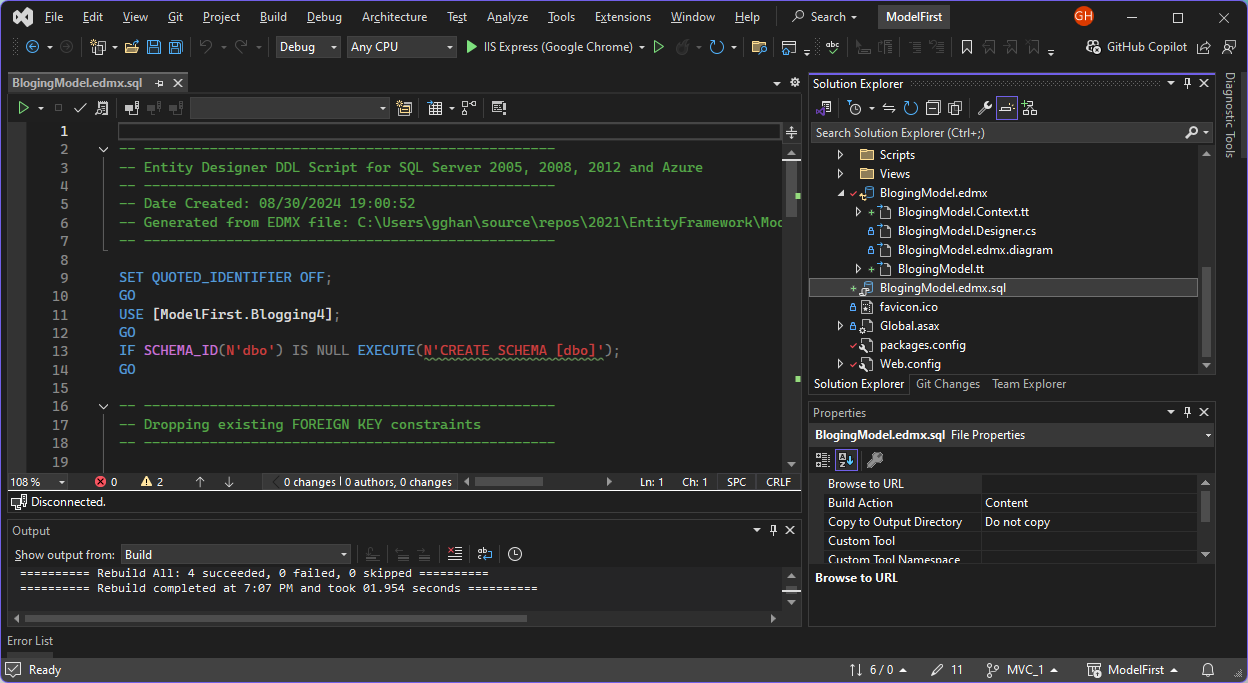Open Properties wrench icon in Solution Explorer
1248x683 pixels.
click(984, 108)
